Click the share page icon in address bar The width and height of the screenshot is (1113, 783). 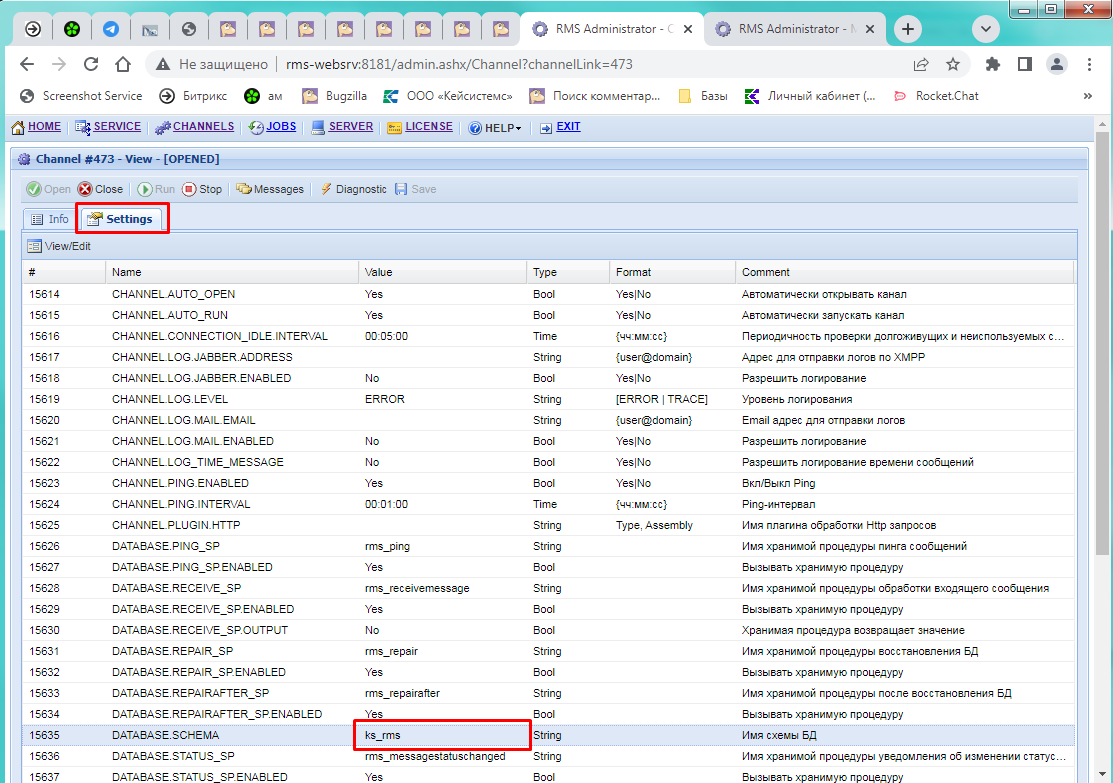921,65
